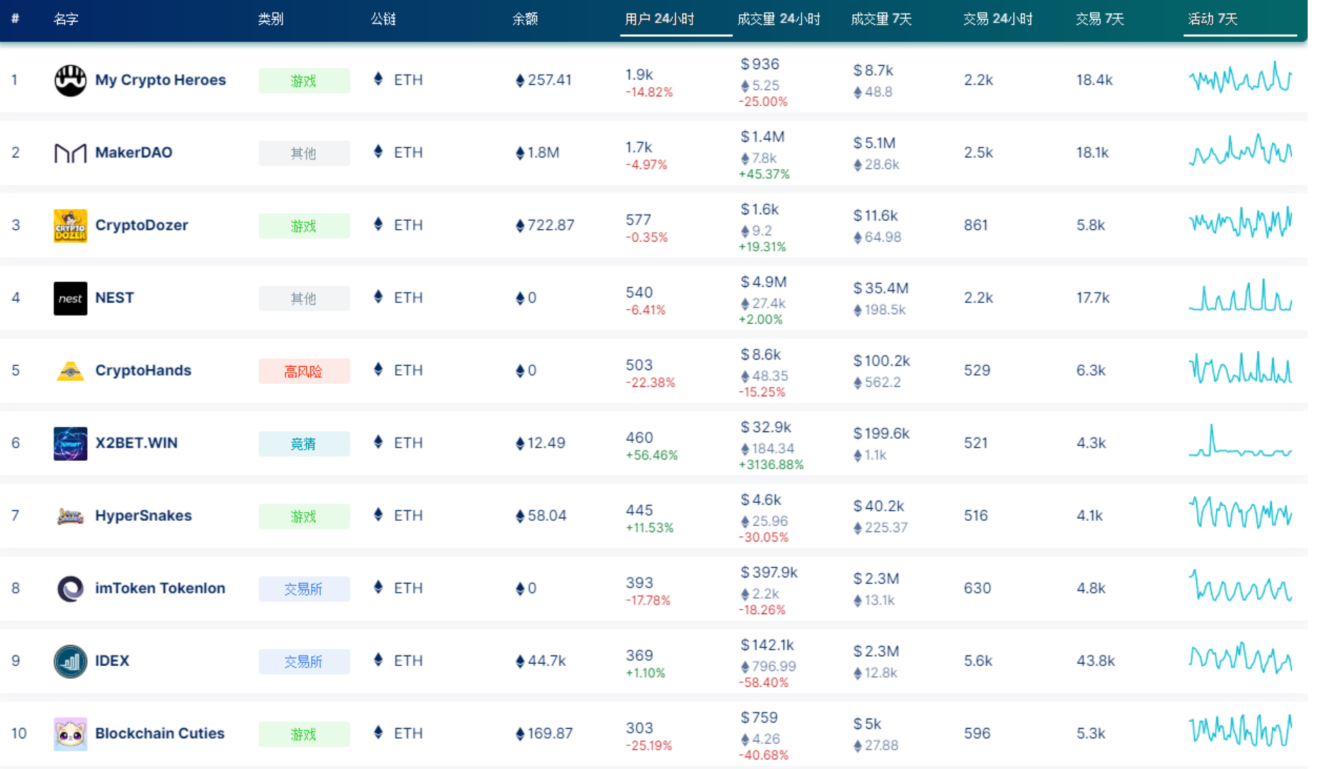Image resolution: width=1317 pixels, height=769 pixels.
Task: Click the CryptoHands pyramid logo icon
Action: click(70, 371)
